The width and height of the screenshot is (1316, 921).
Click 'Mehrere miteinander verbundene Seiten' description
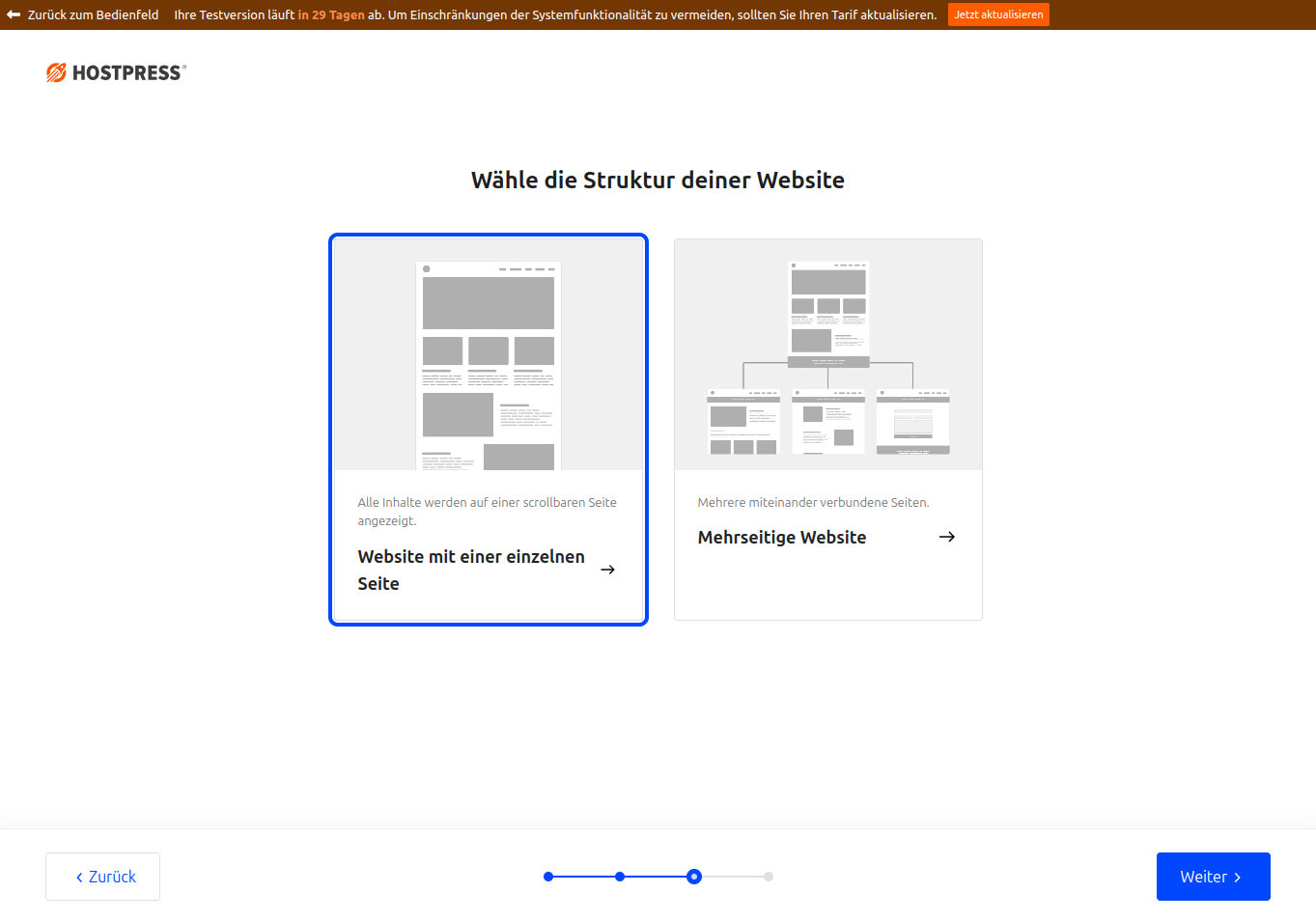(813, 502)
